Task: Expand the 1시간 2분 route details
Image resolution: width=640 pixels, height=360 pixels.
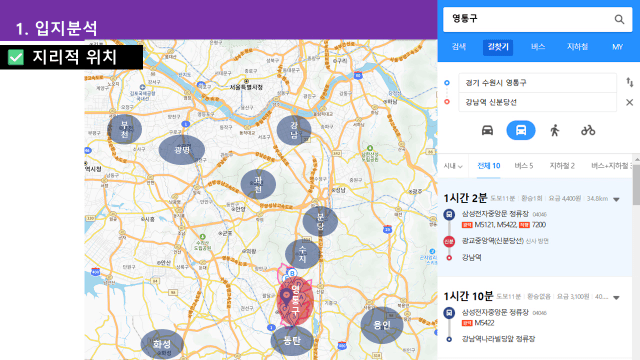Action: [616, 199]
